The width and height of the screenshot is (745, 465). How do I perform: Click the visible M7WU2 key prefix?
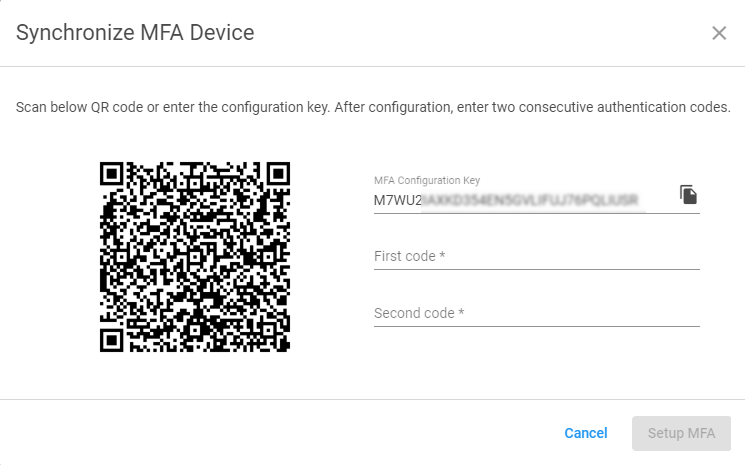click(x=396, y=200)
